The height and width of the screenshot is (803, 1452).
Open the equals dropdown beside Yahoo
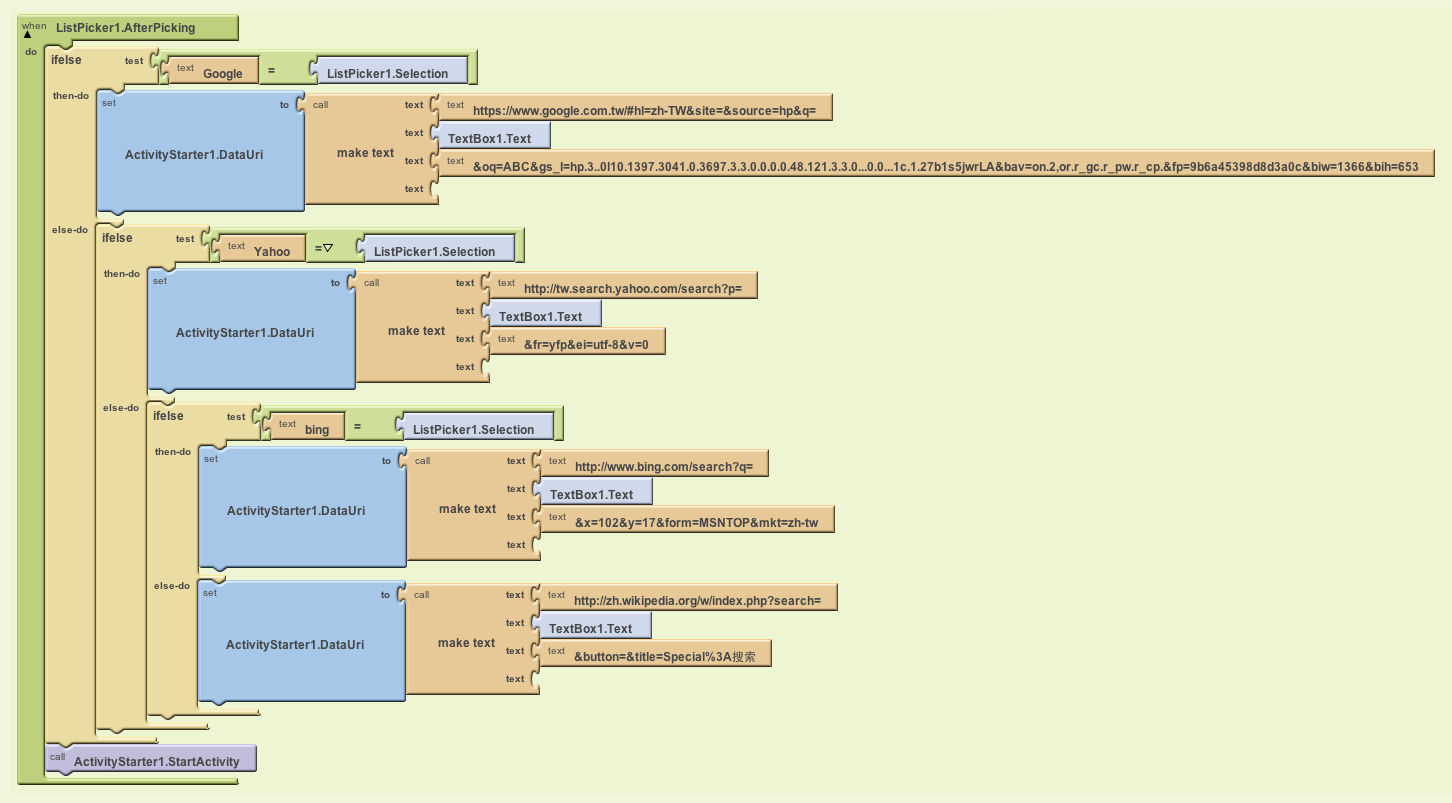coord(327,248)
